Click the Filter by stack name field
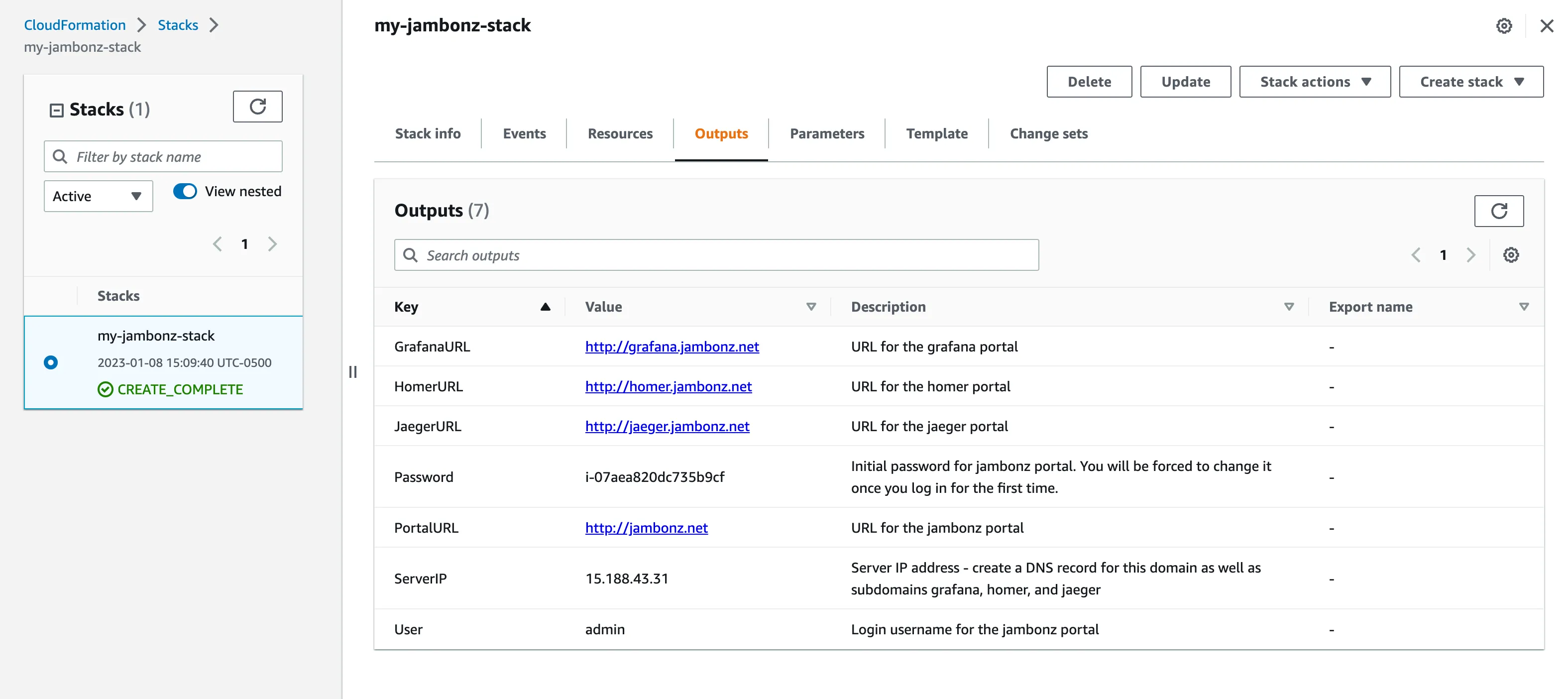The height and width of the screenshot is (699, 1568). pyautogui.click(x=163, y=156)
